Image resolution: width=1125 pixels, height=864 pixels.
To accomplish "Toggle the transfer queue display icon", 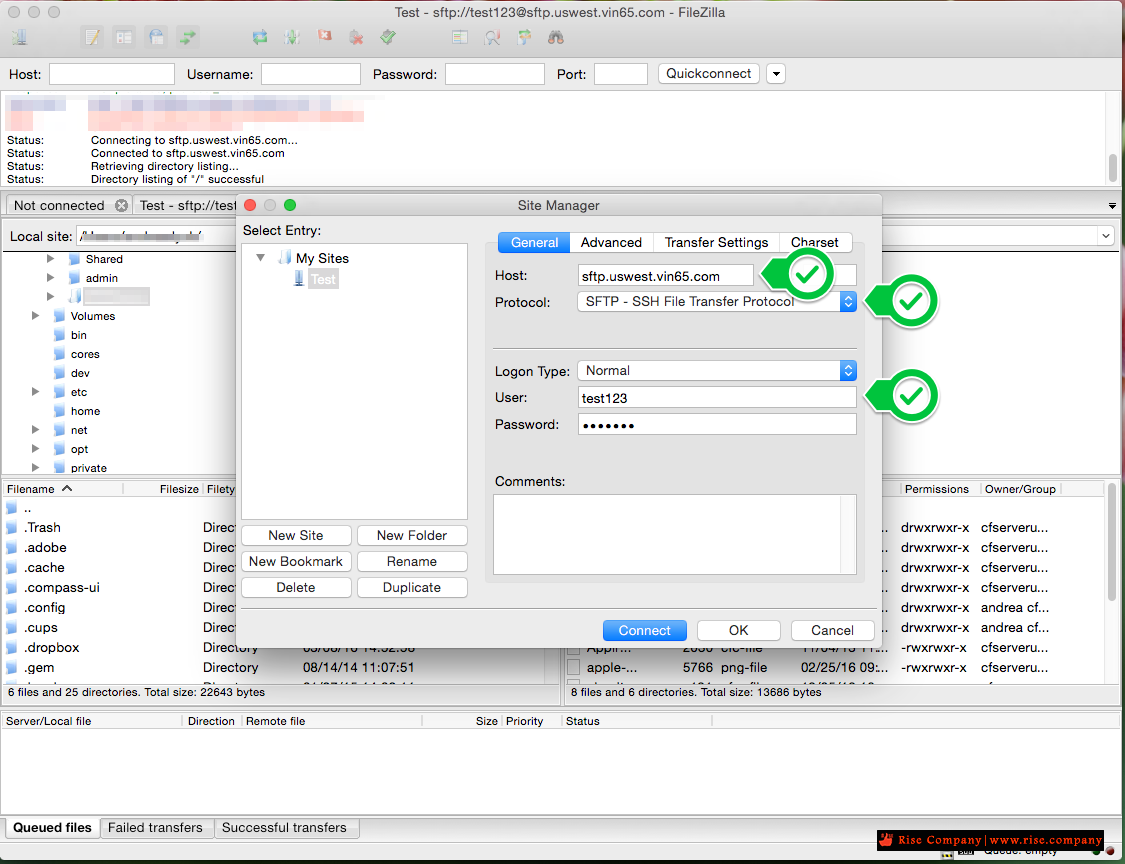I will [188, 37].
